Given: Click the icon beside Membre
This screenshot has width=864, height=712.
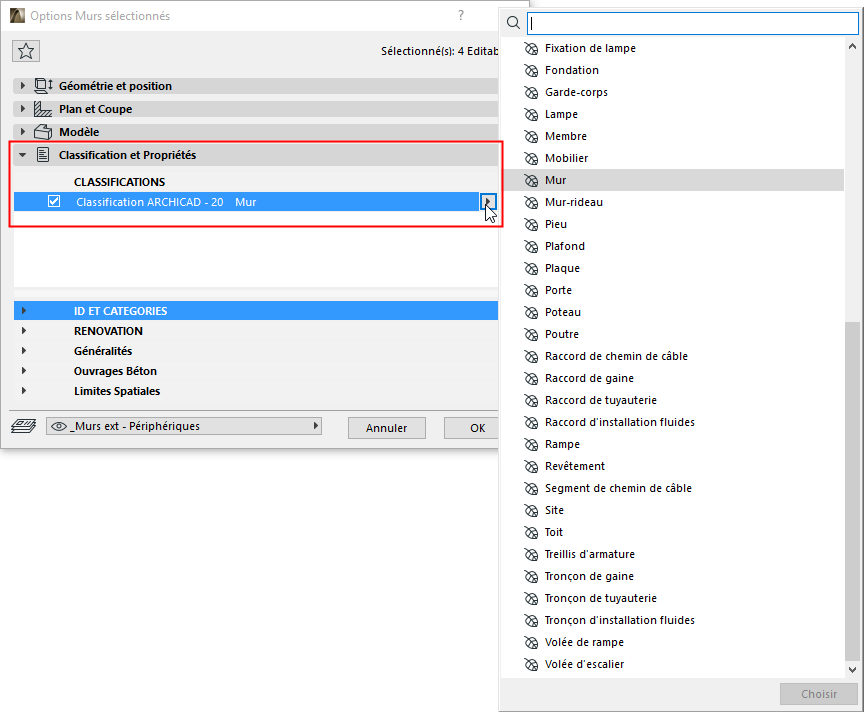Looking at the screenshot, I should pos(531,137).
